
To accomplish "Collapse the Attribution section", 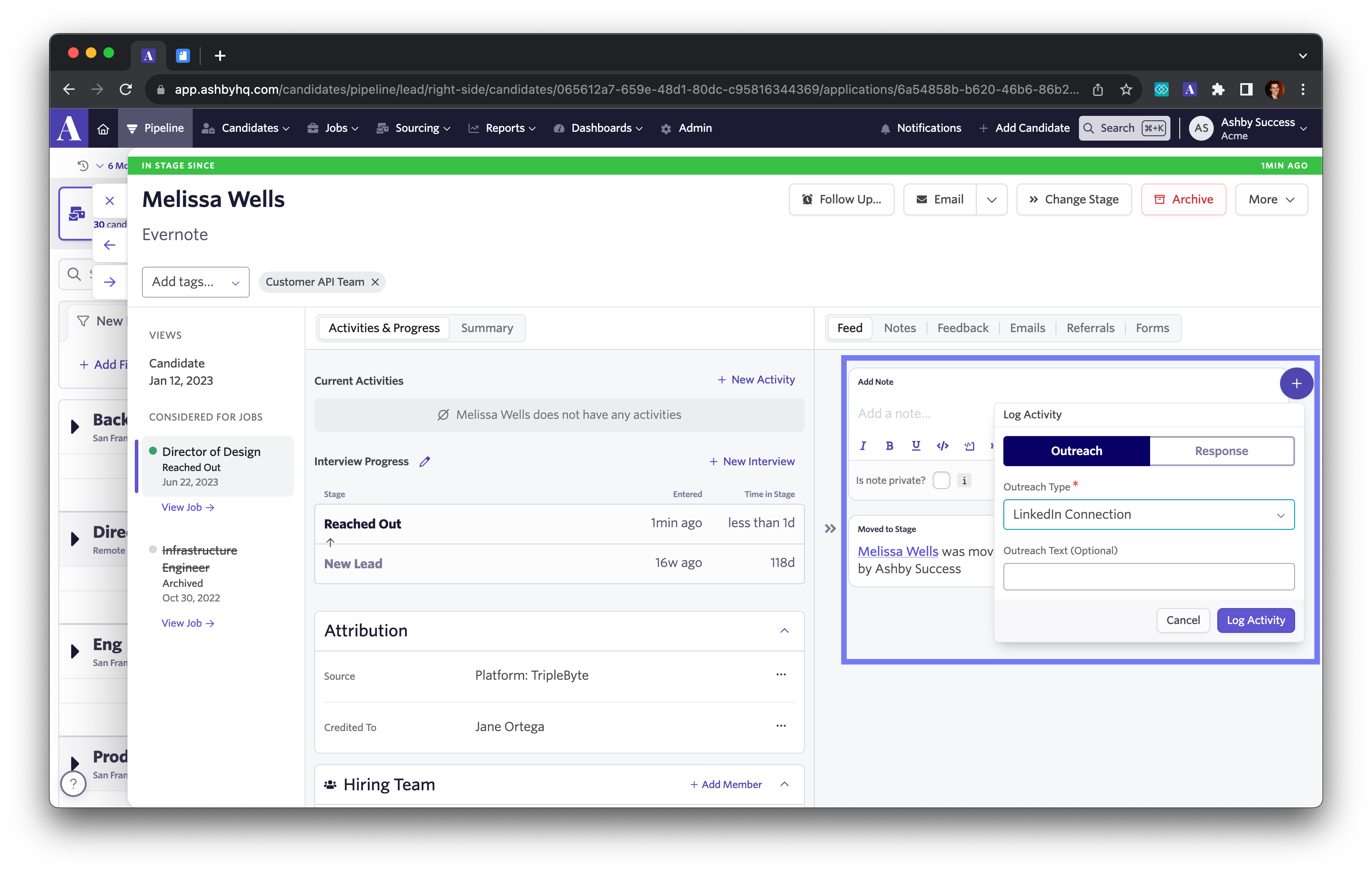I will 784,630.
